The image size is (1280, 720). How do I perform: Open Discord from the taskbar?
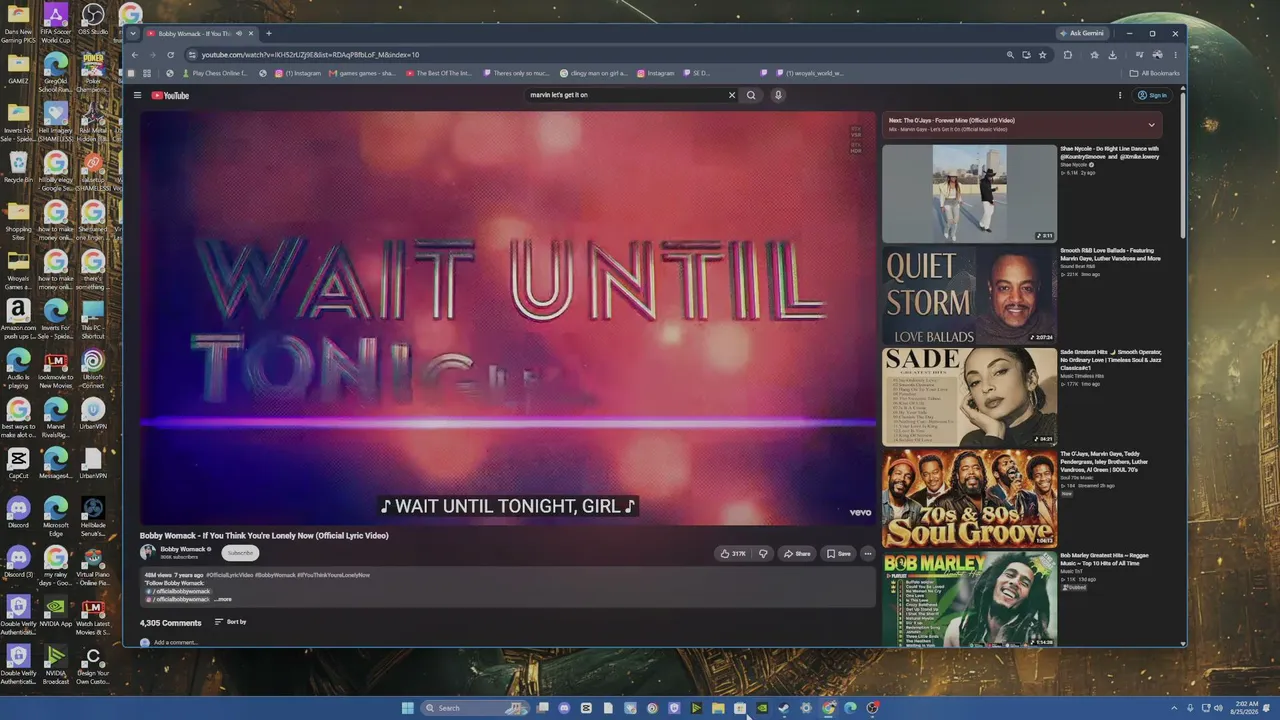pos(564,708)
